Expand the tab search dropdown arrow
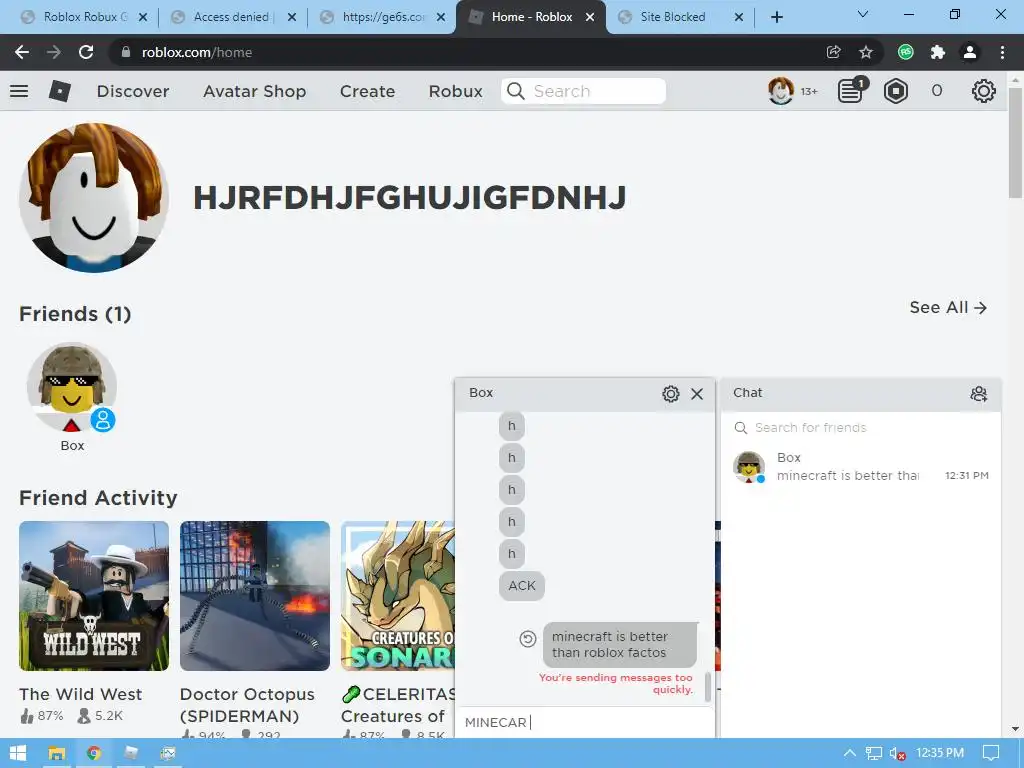The image size is (1024, 768). click(x=863, y=14)
